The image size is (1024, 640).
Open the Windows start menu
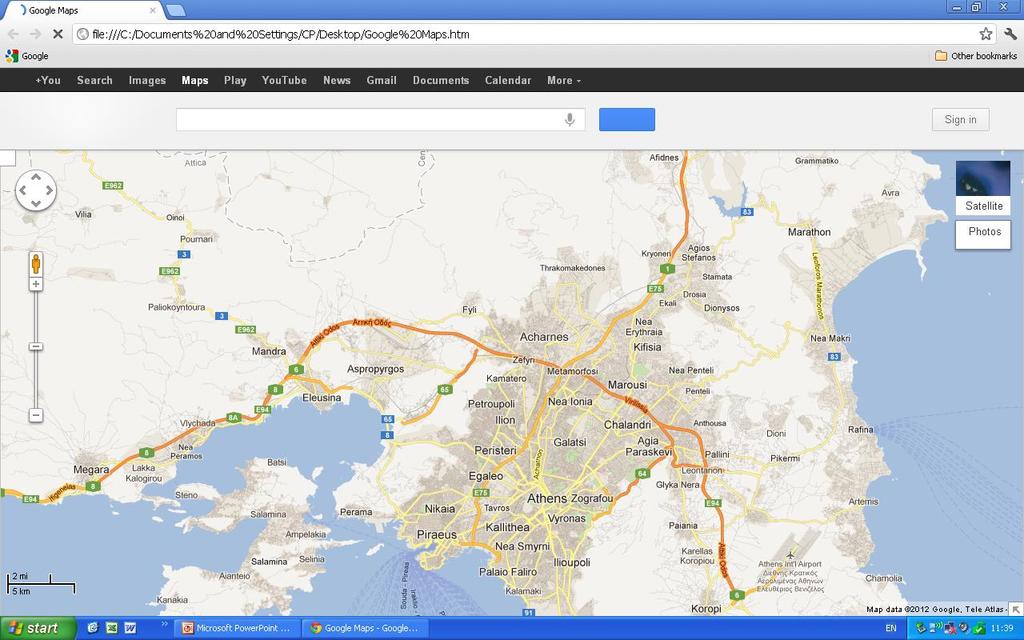tap(37, 628)
